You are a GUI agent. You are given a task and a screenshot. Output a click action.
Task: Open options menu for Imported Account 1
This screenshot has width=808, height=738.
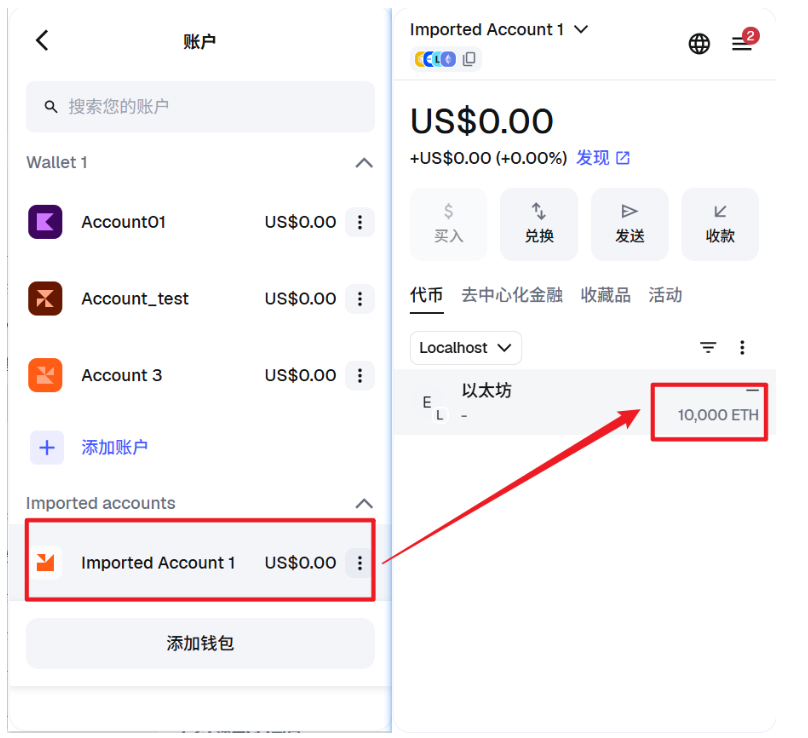pyautogui.click(x=360, y=562)
